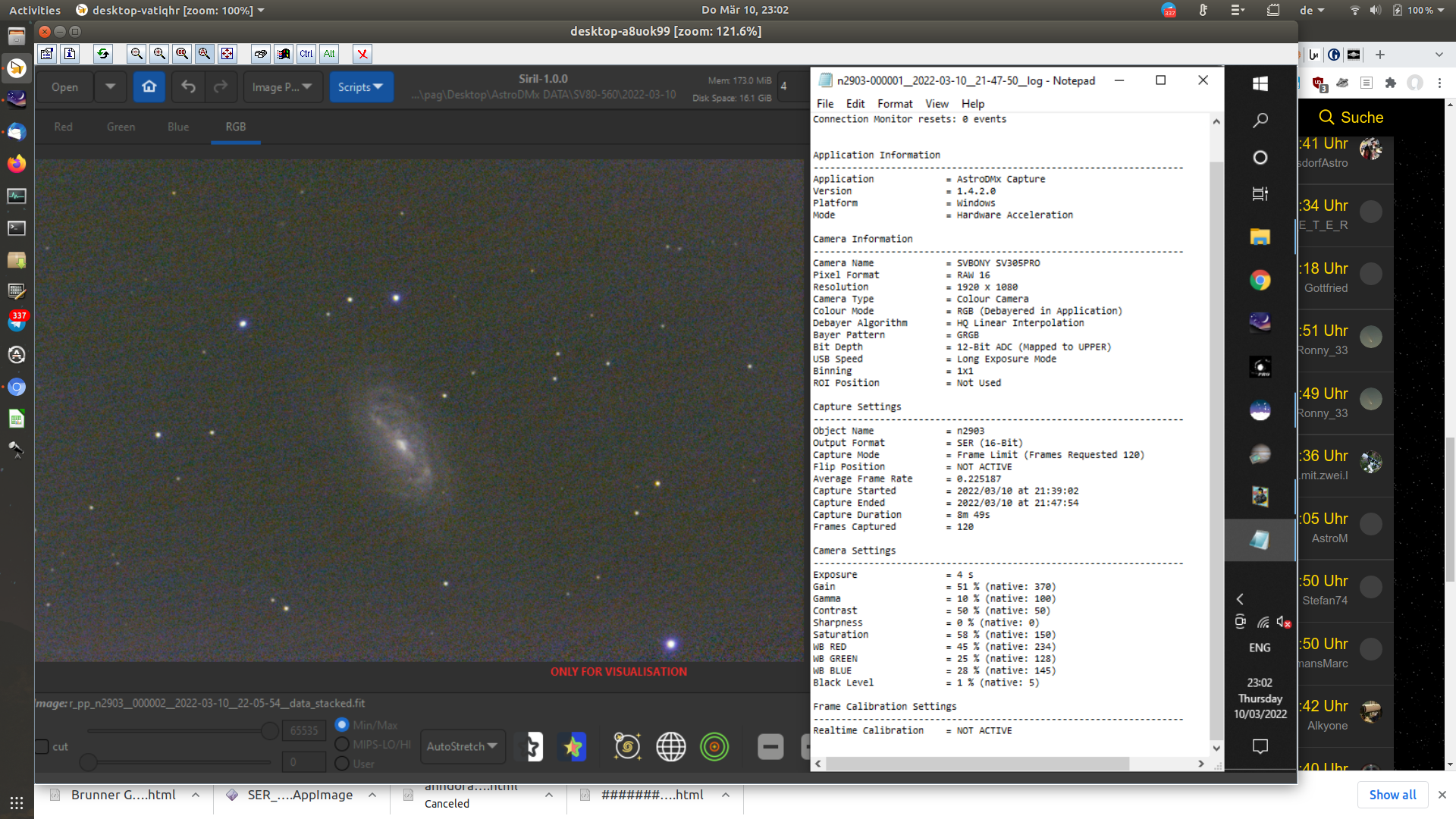Switch to the Red channel tab
1456x819 pixels.
tap(64, 127)
